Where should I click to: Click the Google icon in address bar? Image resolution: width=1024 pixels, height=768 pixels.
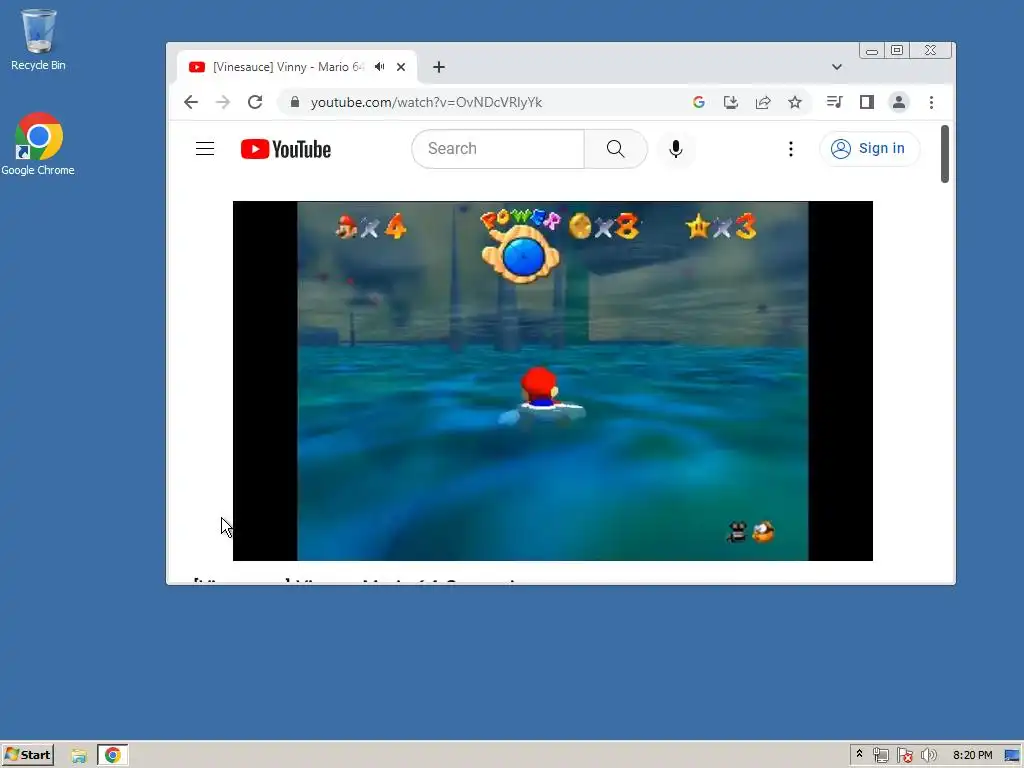699,102
